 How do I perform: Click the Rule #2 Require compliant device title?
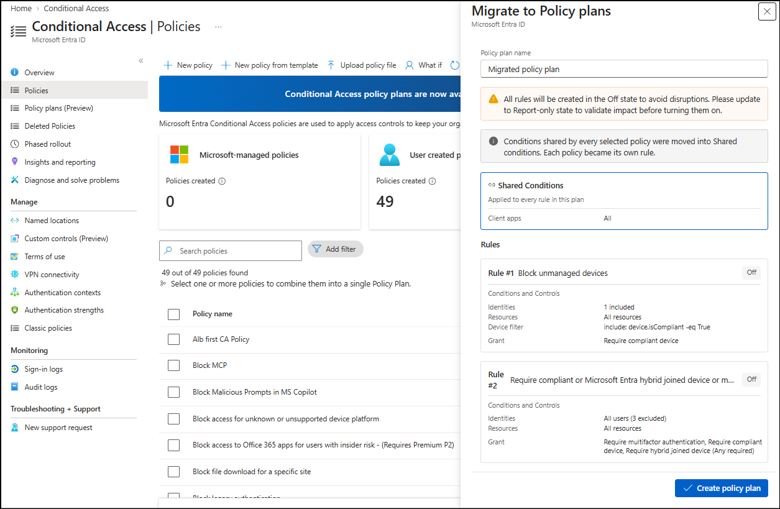click(622, 380)
